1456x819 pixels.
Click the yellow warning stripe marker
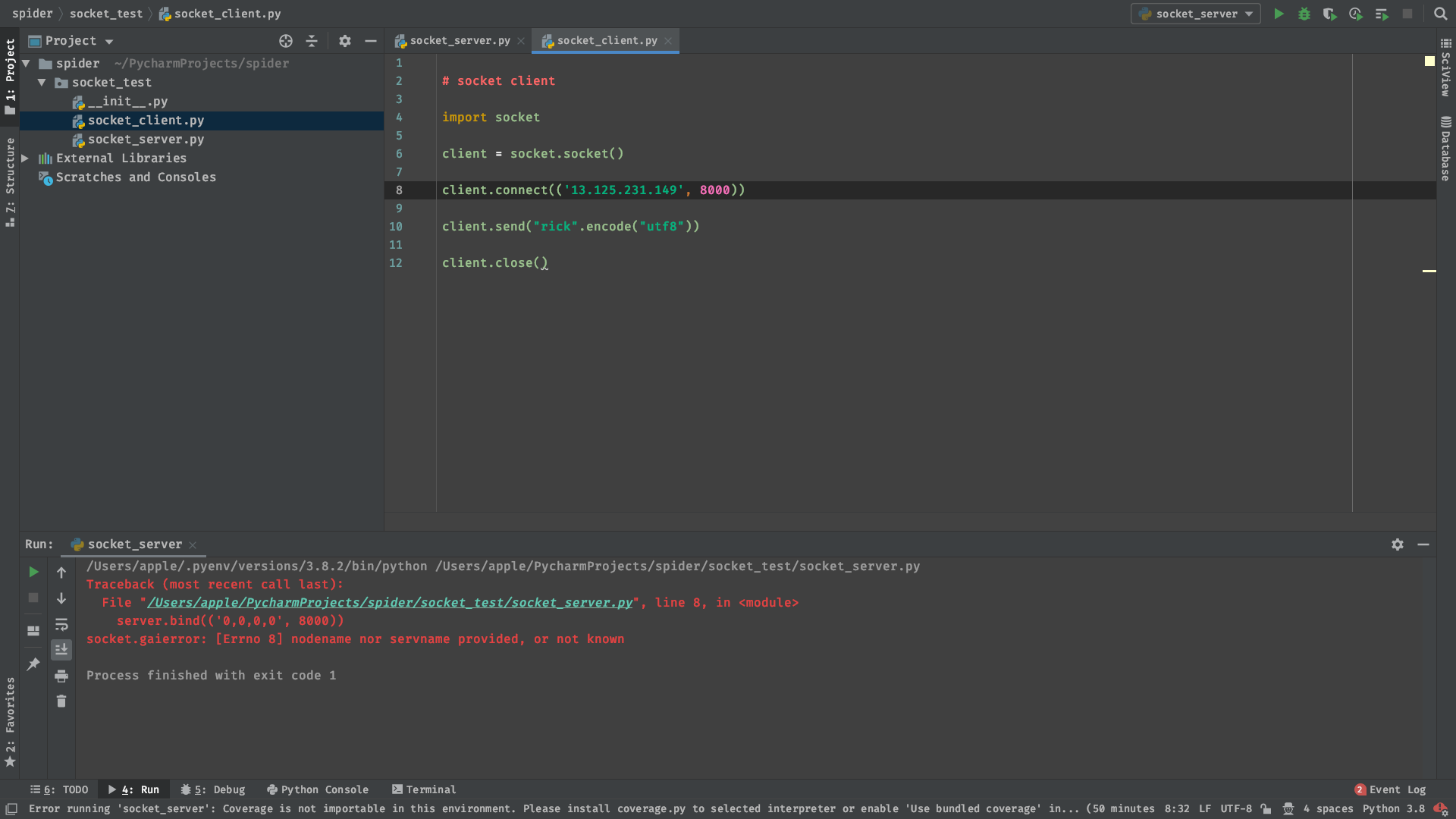pos(1429,271)
